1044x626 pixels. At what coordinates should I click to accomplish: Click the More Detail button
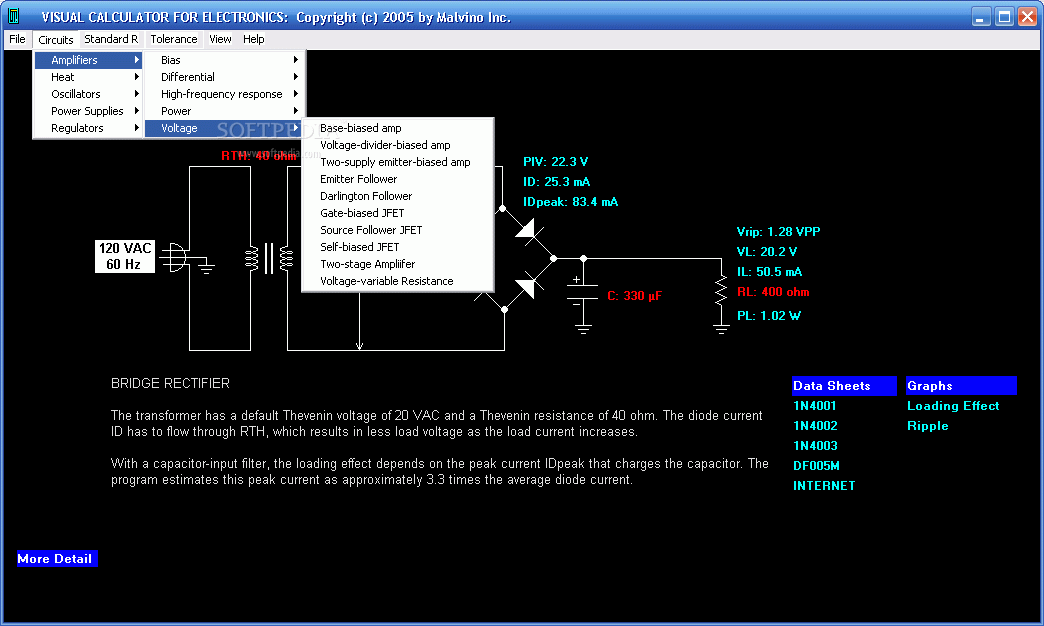tap(57, 559)
